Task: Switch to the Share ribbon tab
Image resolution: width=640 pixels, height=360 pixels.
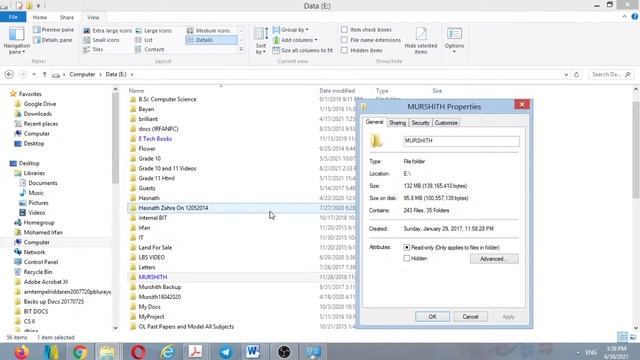Action: point(67,18)
